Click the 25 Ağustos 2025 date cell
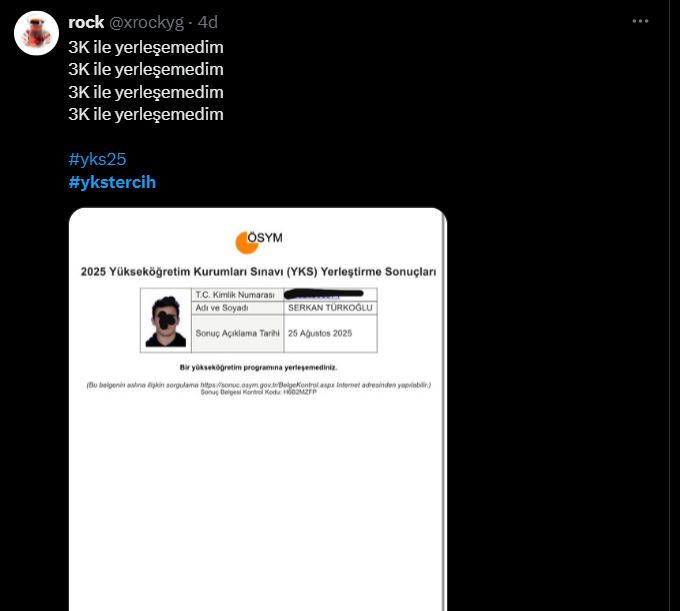This screenshot has height=611, width=680. 320,333
